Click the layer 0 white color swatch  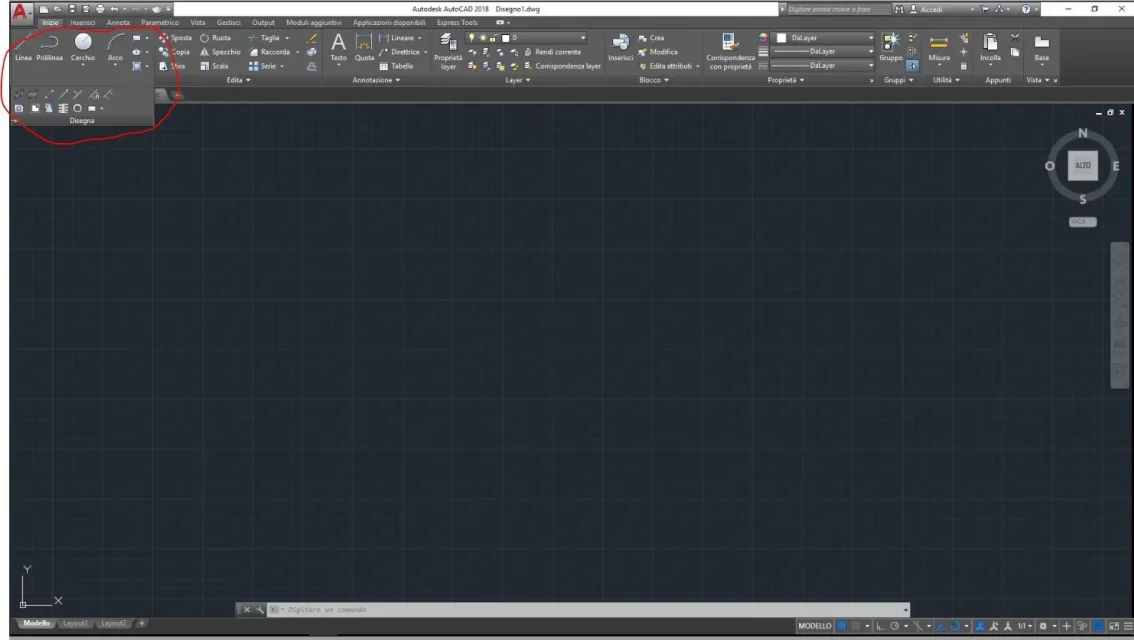[x=506, y=38]
